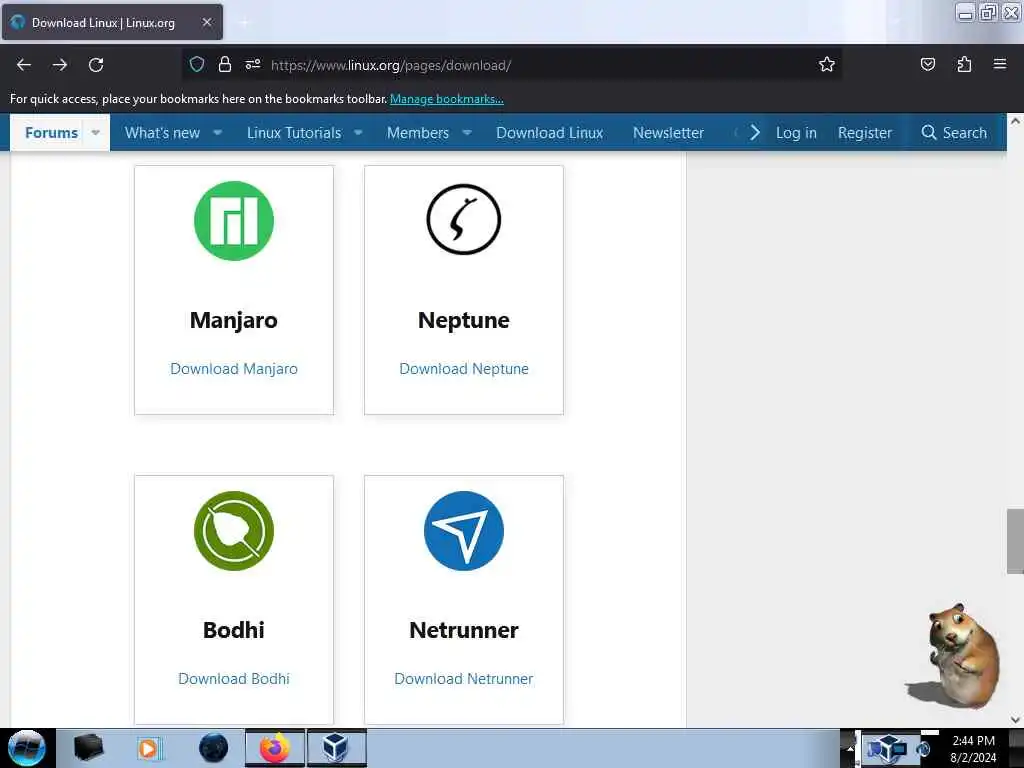The image size is (1024, 768).
Task: Open the Members menu item
Action: pos(418,133)
